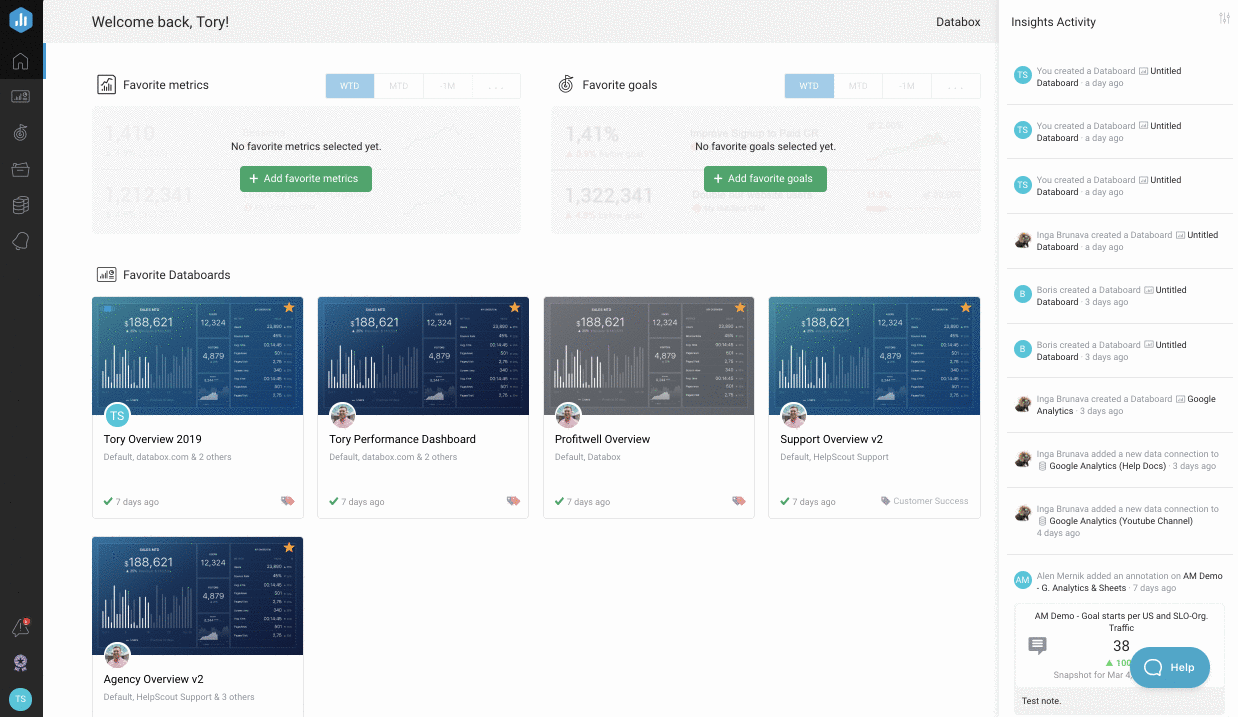Screen dimensions: 1238x717
Task: Click the Customer Success tag
Action: click(925, 501)
